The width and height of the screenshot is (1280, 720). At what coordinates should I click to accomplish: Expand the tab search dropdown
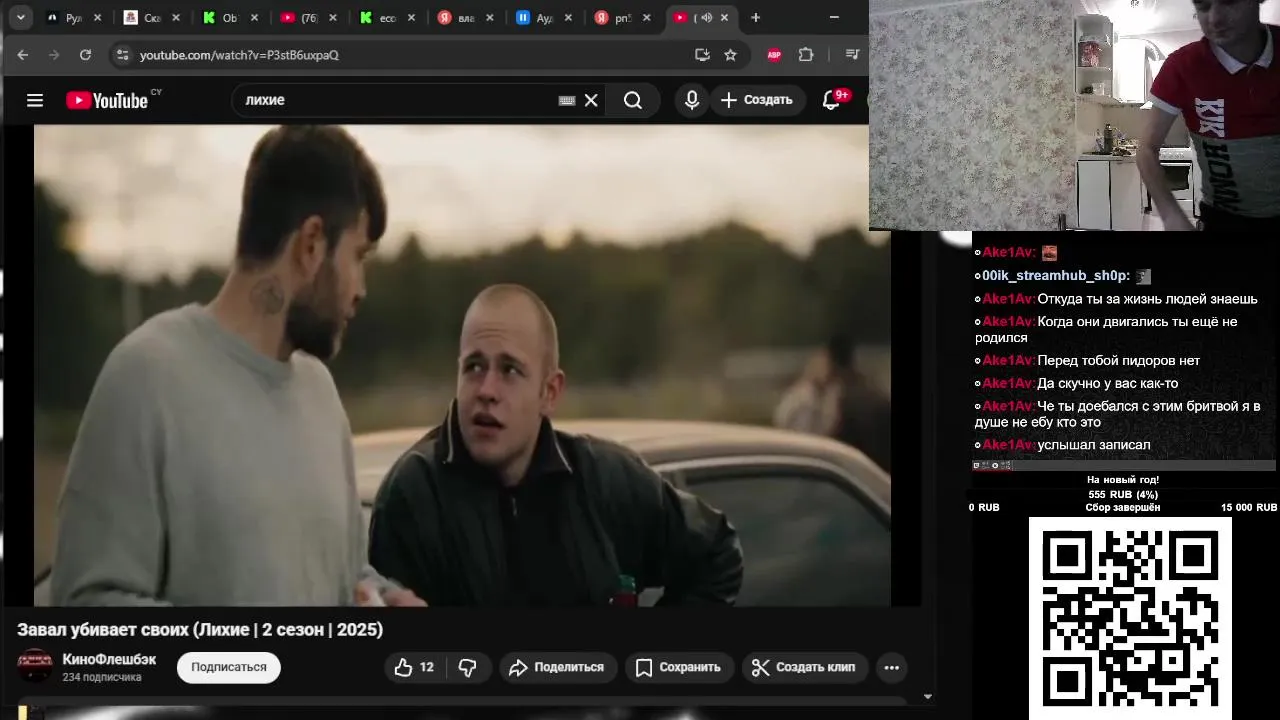click(x=20, y=18)
